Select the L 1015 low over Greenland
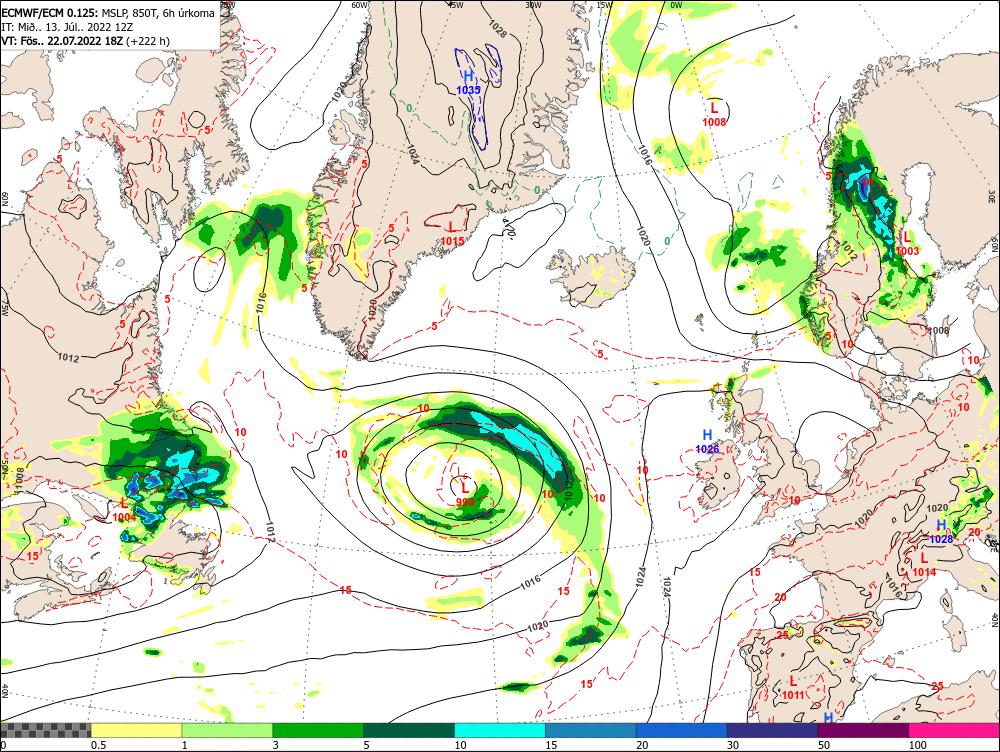Viewport: 1000px width, 752px height. (452, 233)
